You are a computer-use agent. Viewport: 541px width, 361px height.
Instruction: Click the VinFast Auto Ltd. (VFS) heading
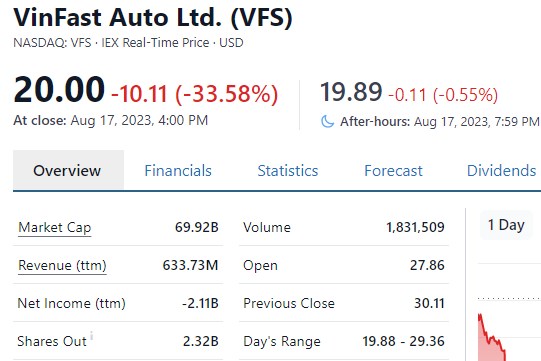[153, 17]
